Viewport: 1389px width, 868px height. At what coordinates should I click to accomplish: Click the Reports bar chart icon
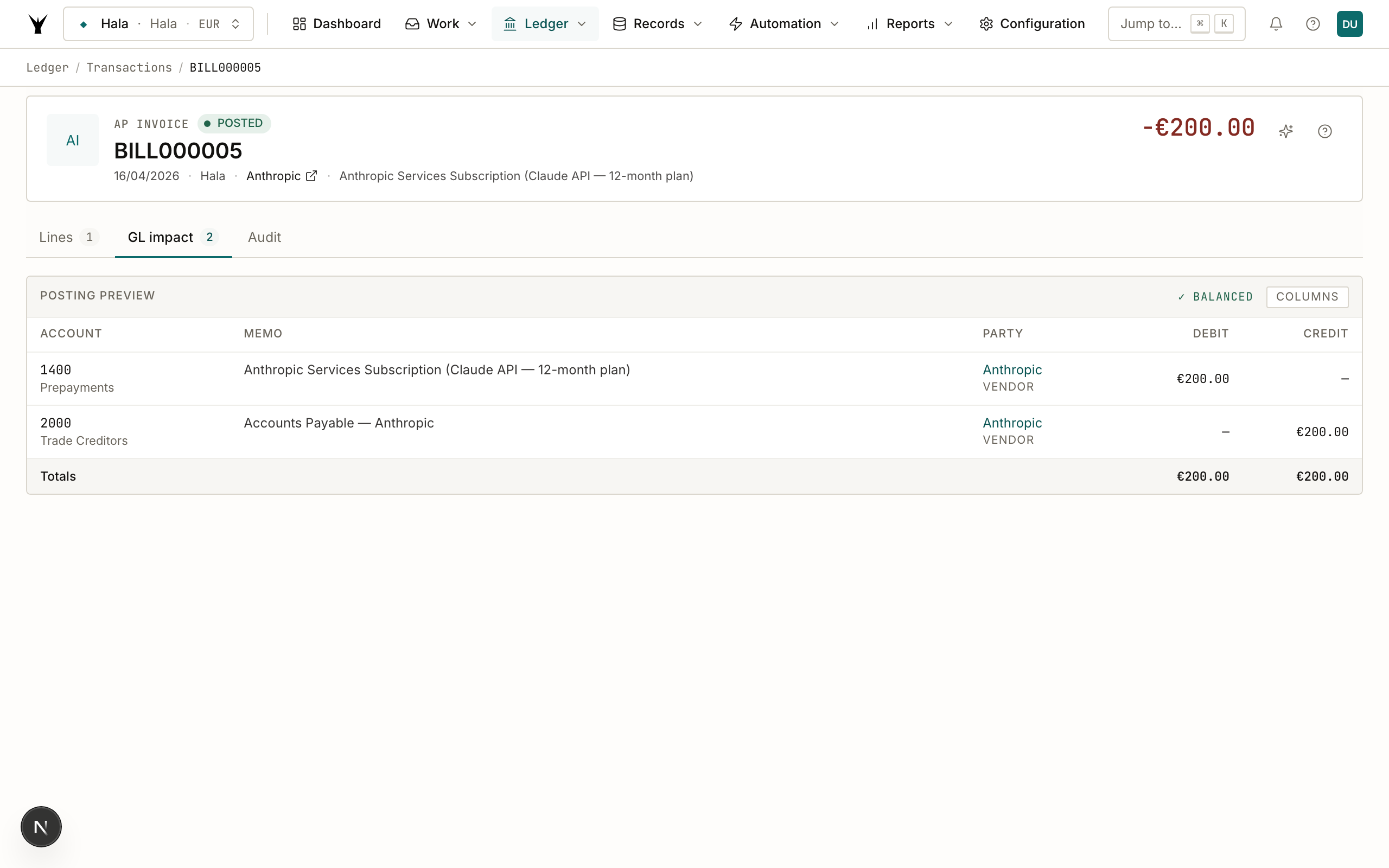(872, 24)
